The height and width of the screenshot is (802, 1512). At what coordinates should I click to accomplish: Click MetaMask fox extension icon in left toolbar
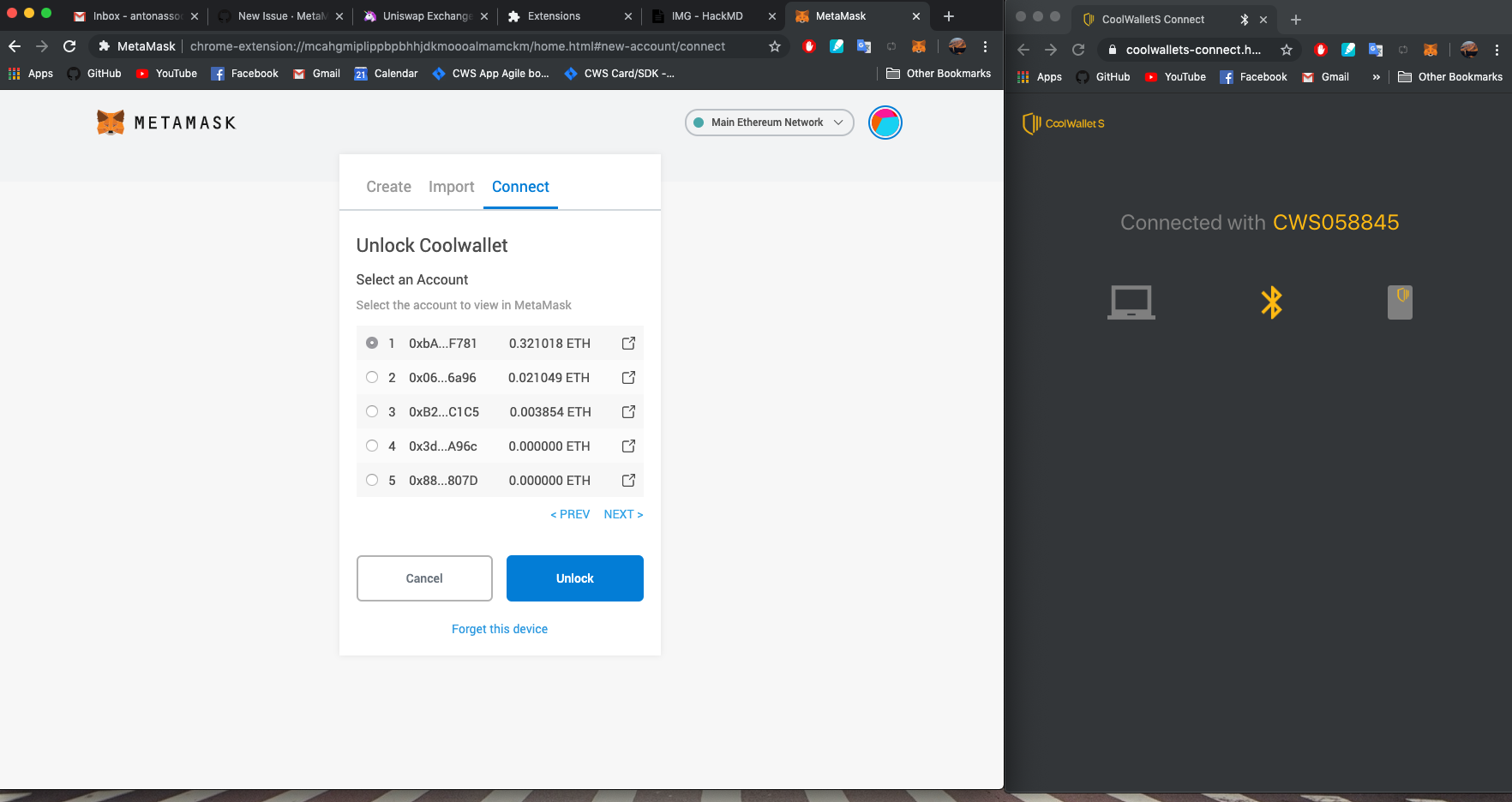(919, 46)
